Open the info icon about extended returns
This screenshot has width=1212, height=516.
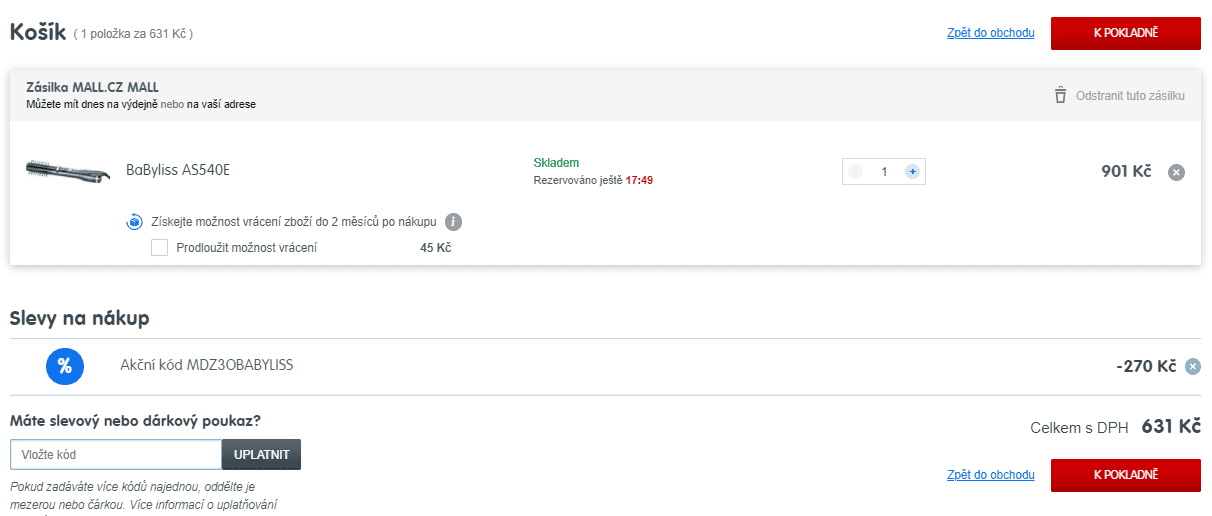[x=454, y=222]
